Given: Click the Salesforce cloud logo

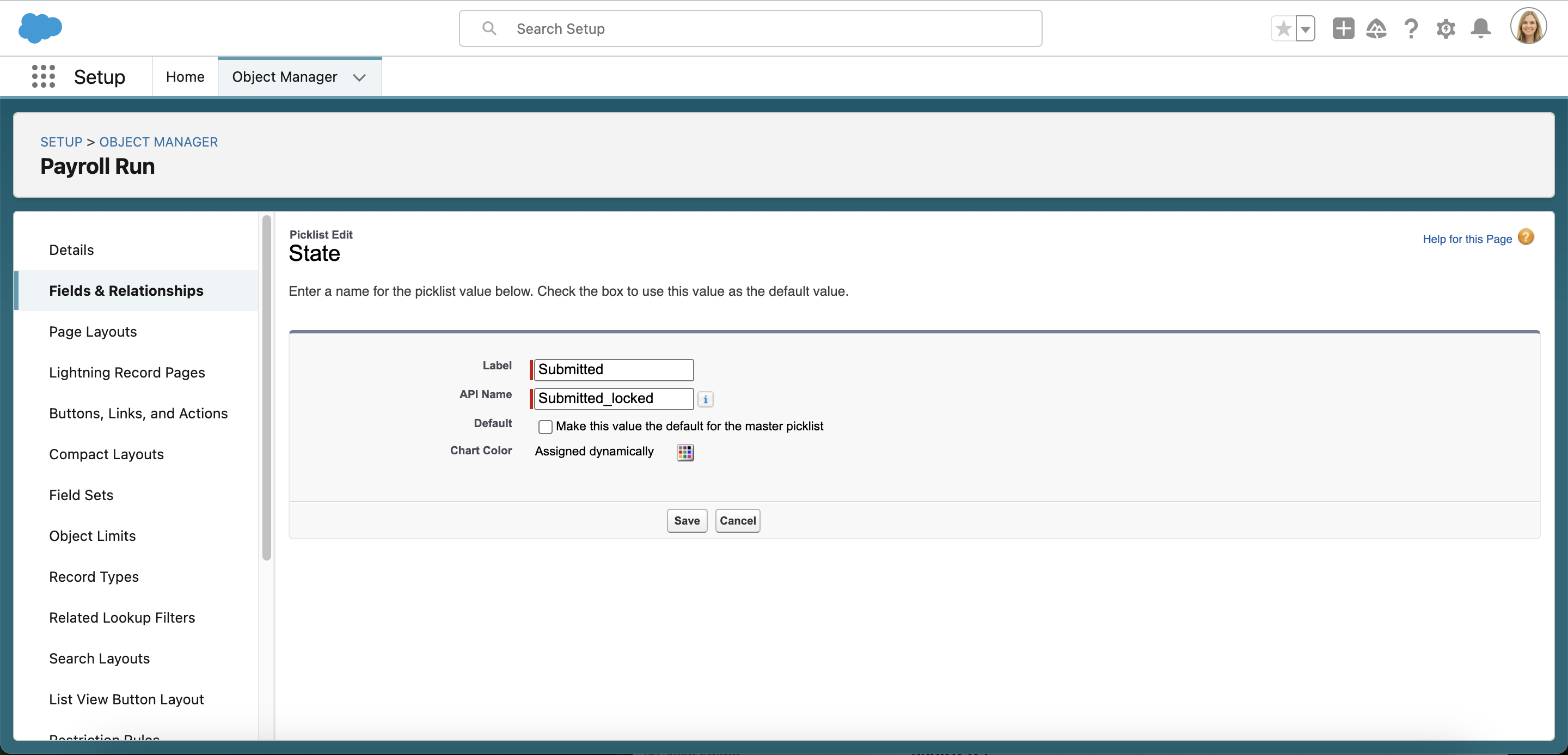Looking at the screenshot, I should pos(40,28).
